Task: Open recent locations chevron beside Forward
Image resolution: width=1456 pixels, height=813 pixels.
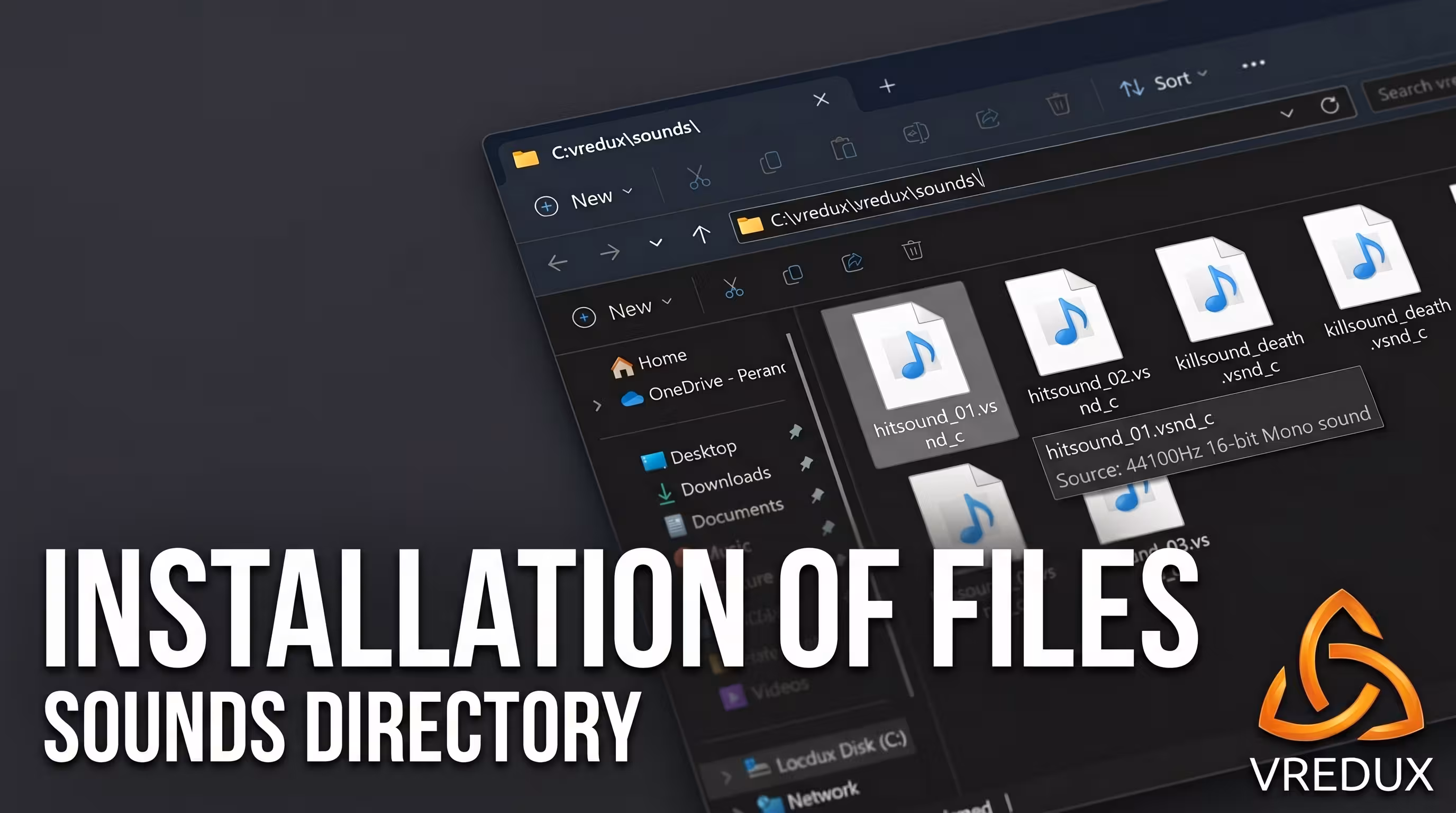Action: 656,243
